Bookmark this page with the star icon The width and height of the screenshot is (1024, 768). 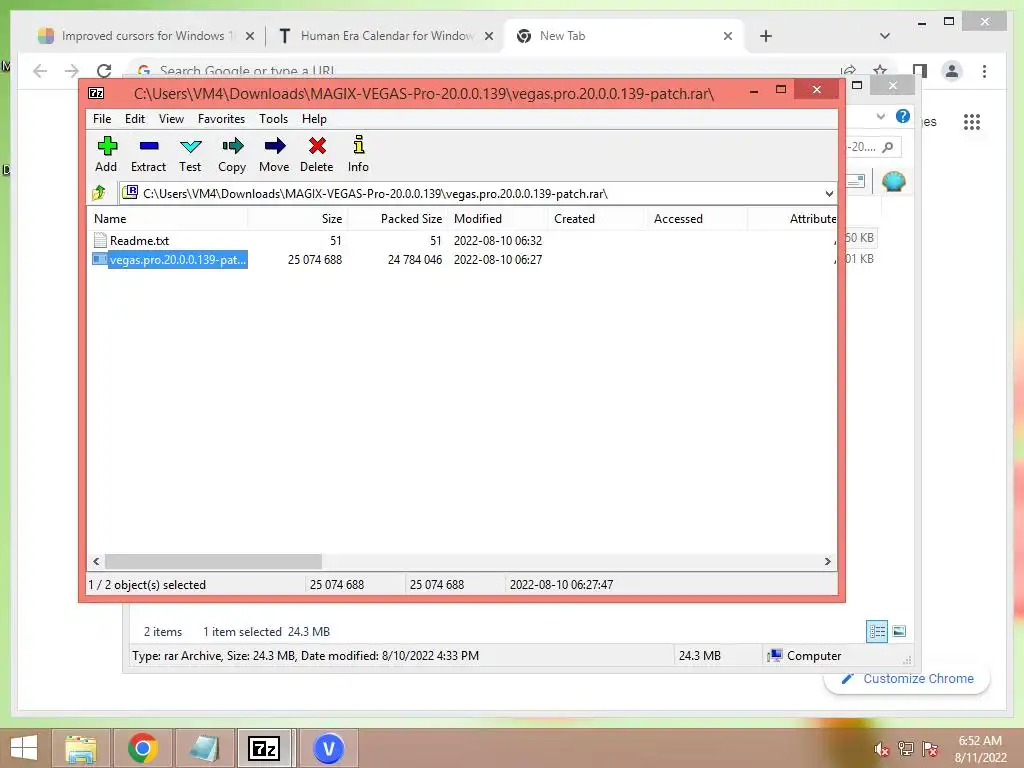pos(880,69)
